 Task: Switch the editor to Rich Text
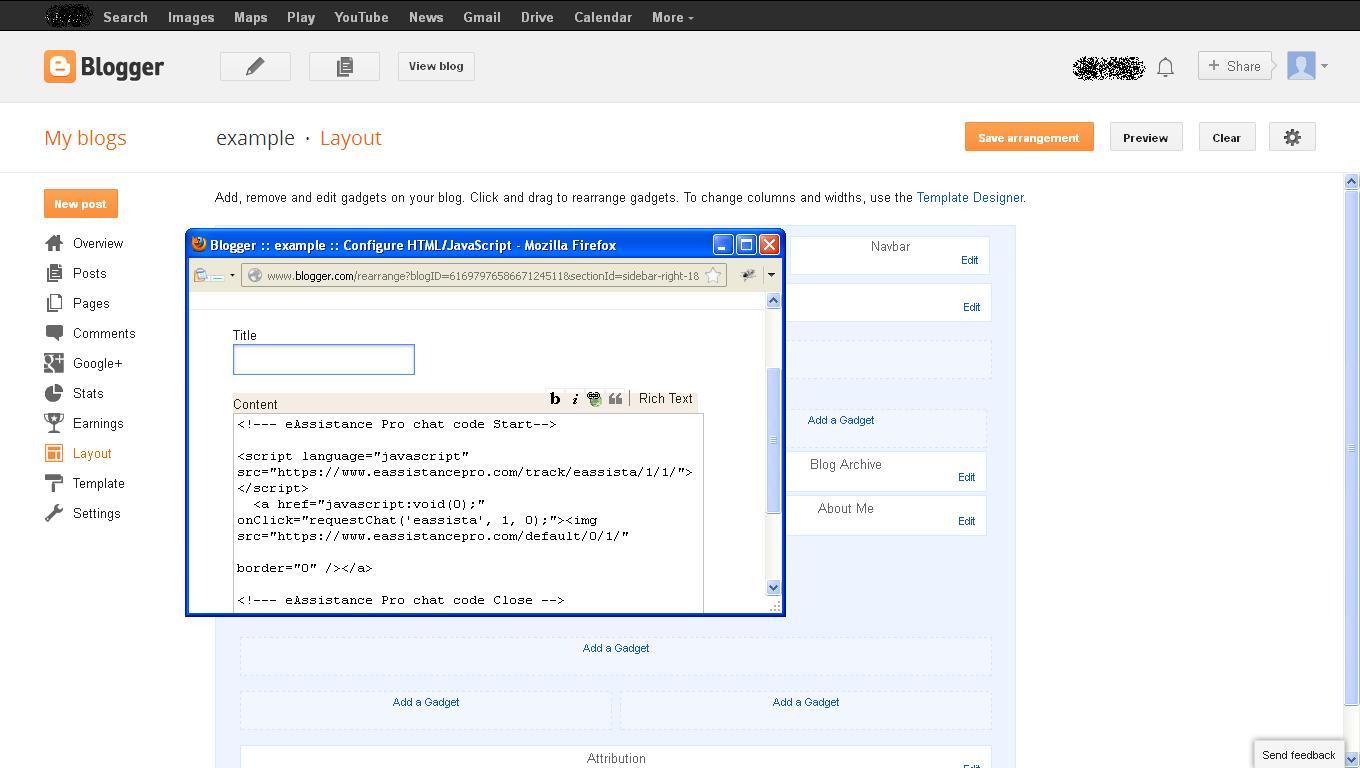pos(665,398)
